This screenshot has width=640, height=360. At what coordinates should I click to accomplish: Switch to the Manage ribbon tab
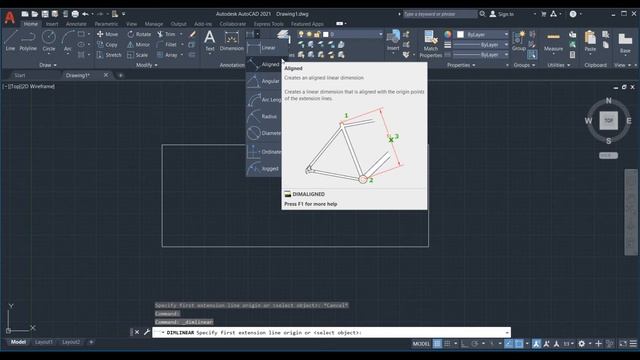(153, 24)
